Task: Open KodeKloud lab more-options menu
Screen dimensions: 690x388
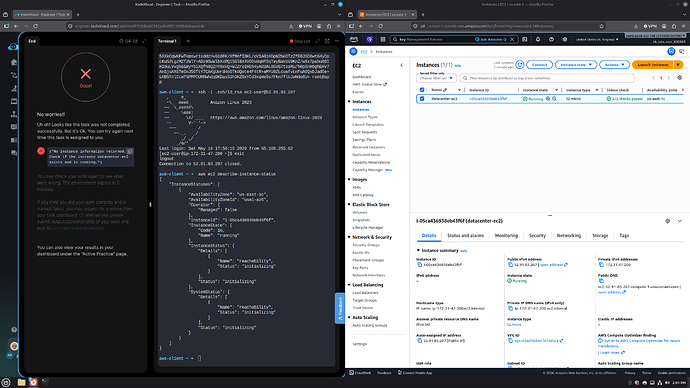Action: coord(337,41)
